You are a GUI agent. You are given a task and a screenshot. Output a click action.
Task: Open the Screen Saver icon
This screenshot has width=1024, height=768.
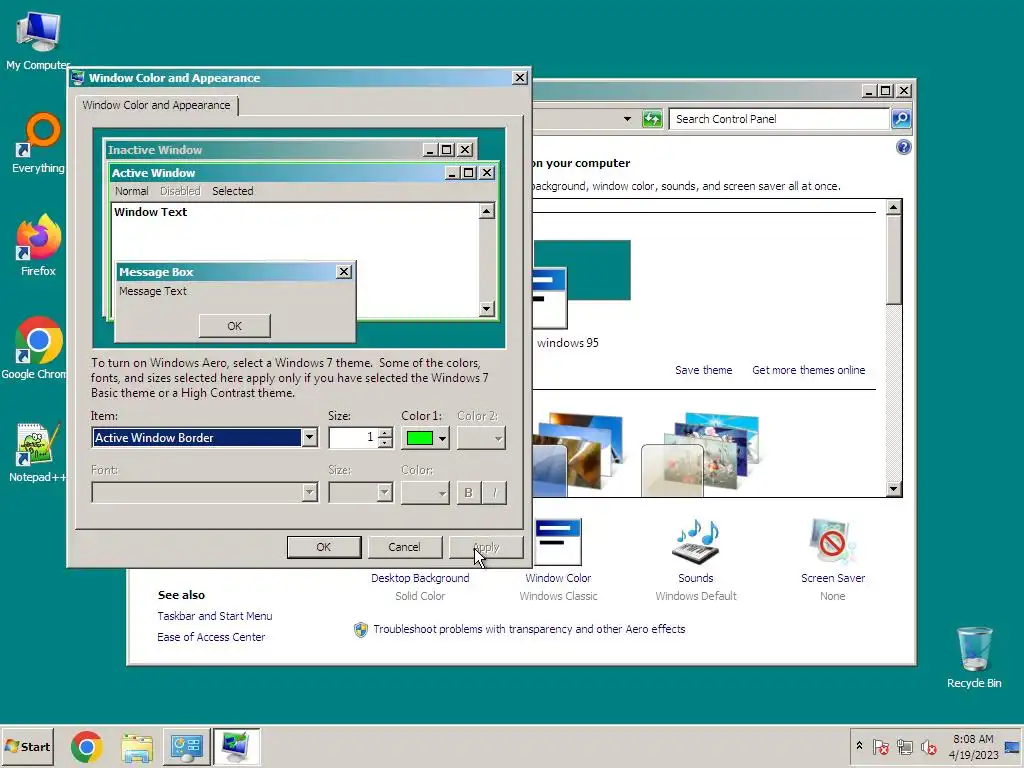coord(833,542)
